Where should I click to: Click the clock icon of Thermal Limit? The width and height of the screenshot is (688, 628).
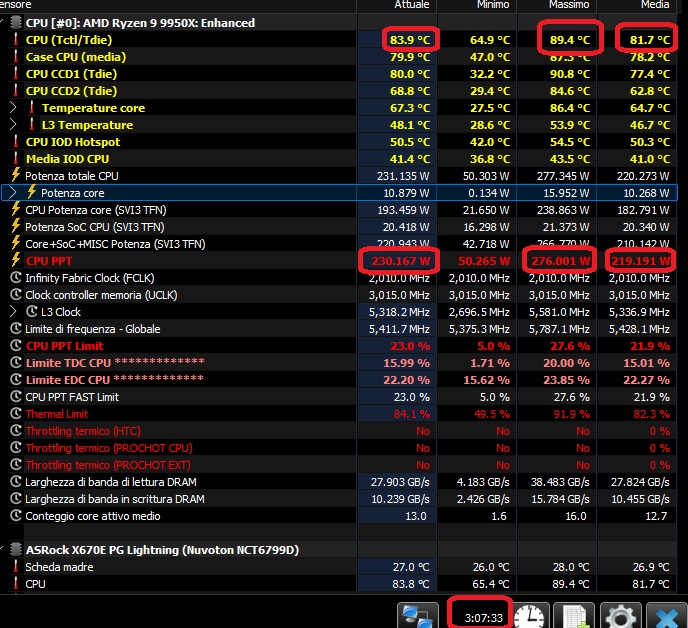point(16,413)
